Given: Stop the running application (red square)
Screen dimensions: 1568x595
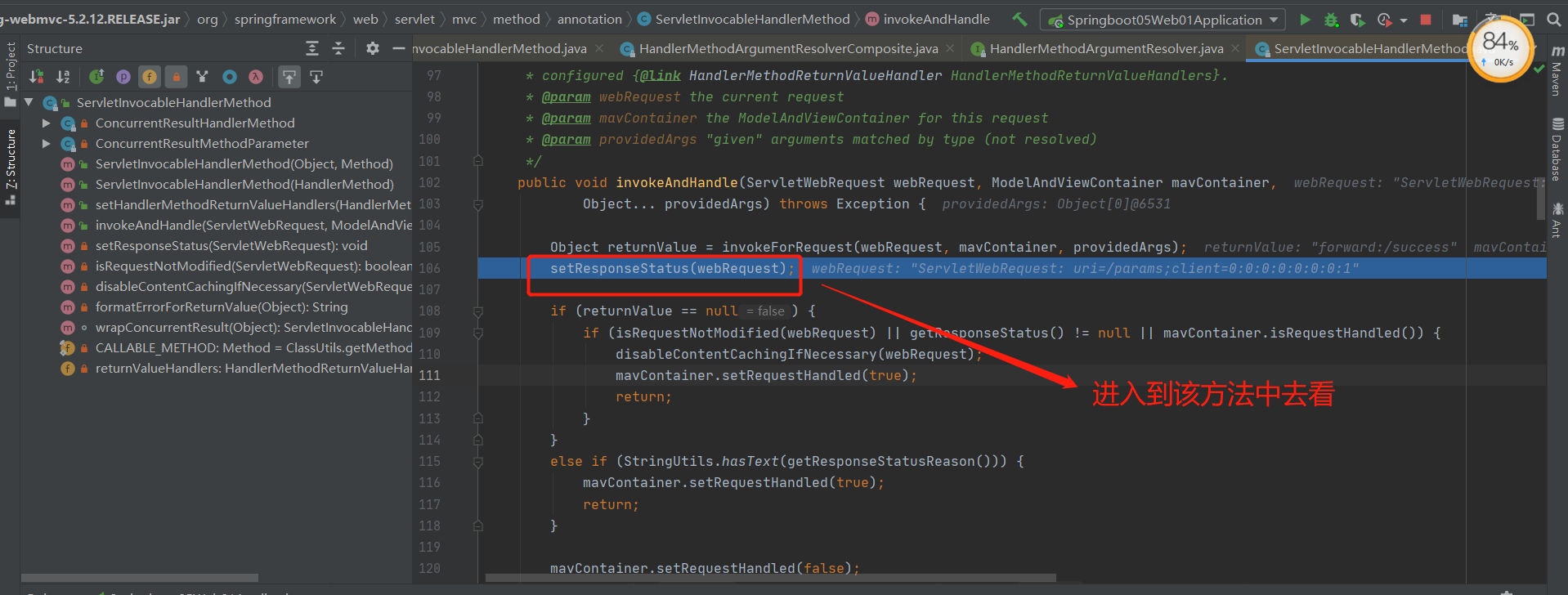Looking at the screenshot, I should point(1426,20).
